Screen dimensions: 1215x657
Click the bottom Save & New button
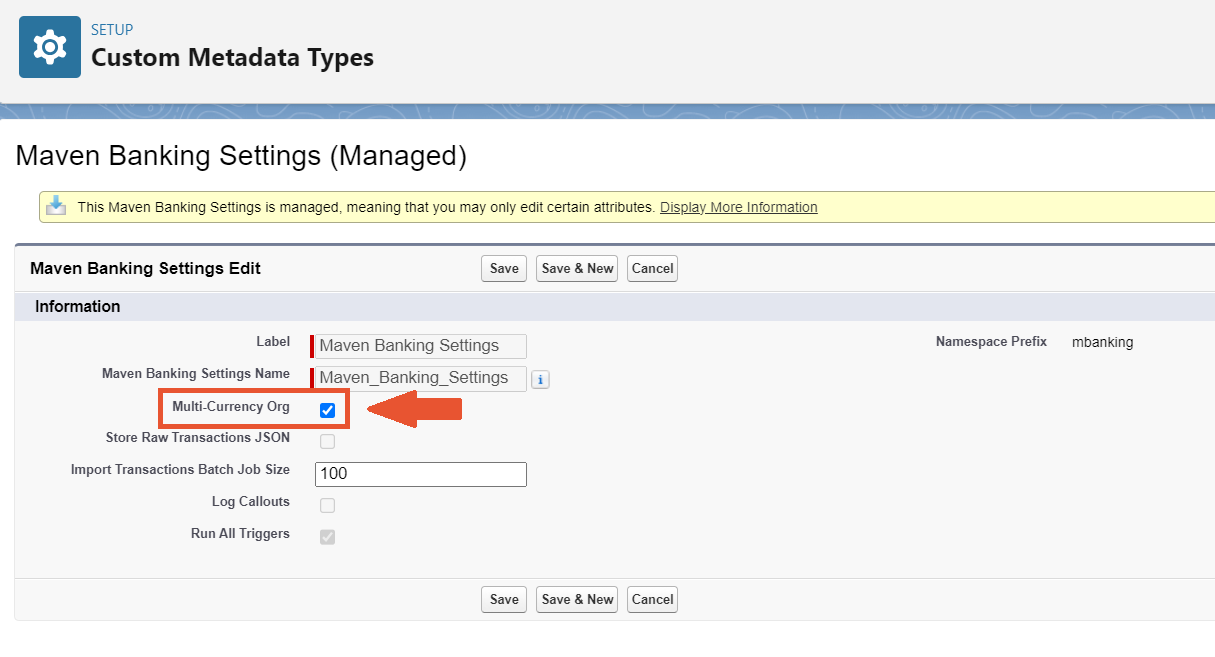pyautogui.click(x=577, y=599)
